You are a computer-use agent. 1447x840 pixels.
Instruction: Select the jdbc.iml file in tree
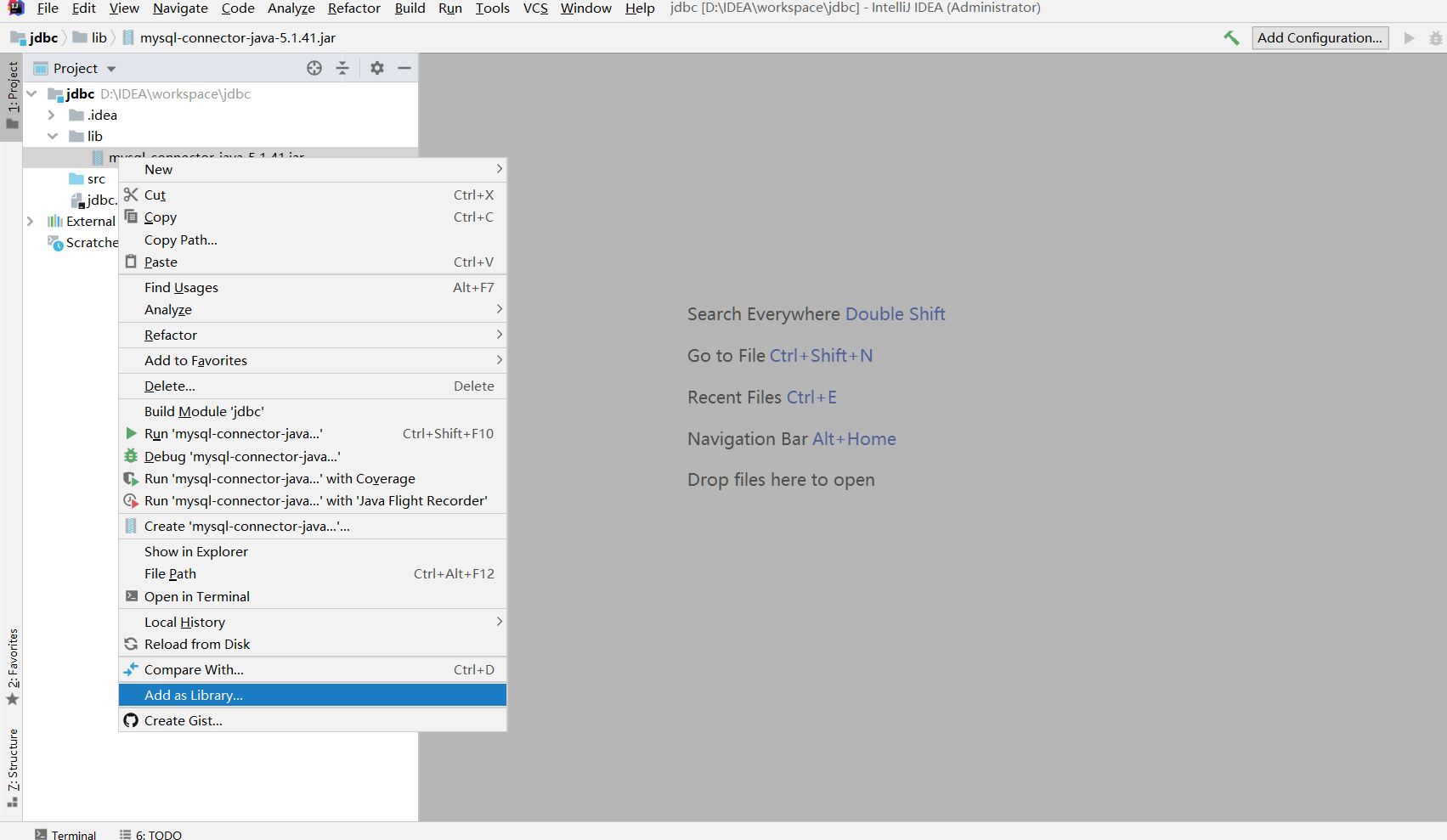coord(93,200)
